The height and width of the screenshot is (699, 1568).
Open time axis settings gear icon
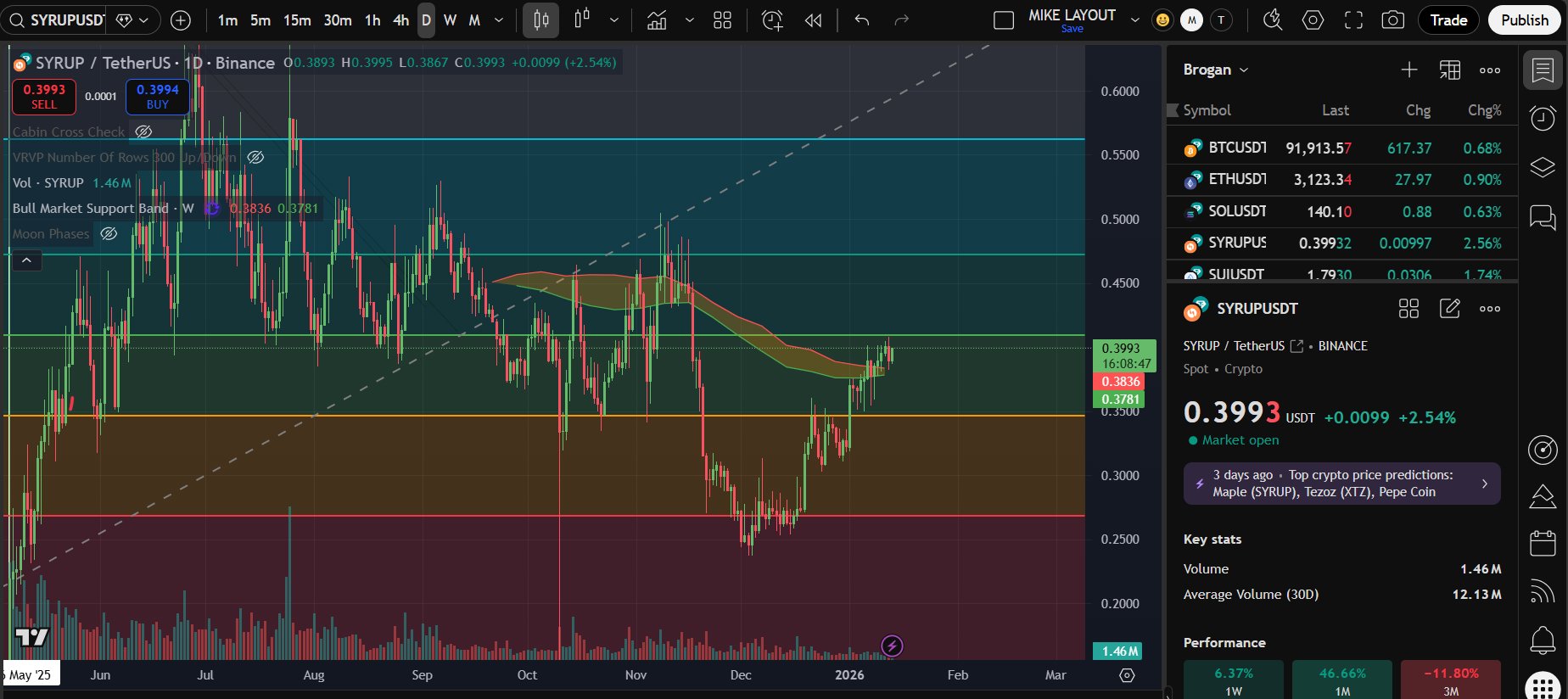[1127, 675]
